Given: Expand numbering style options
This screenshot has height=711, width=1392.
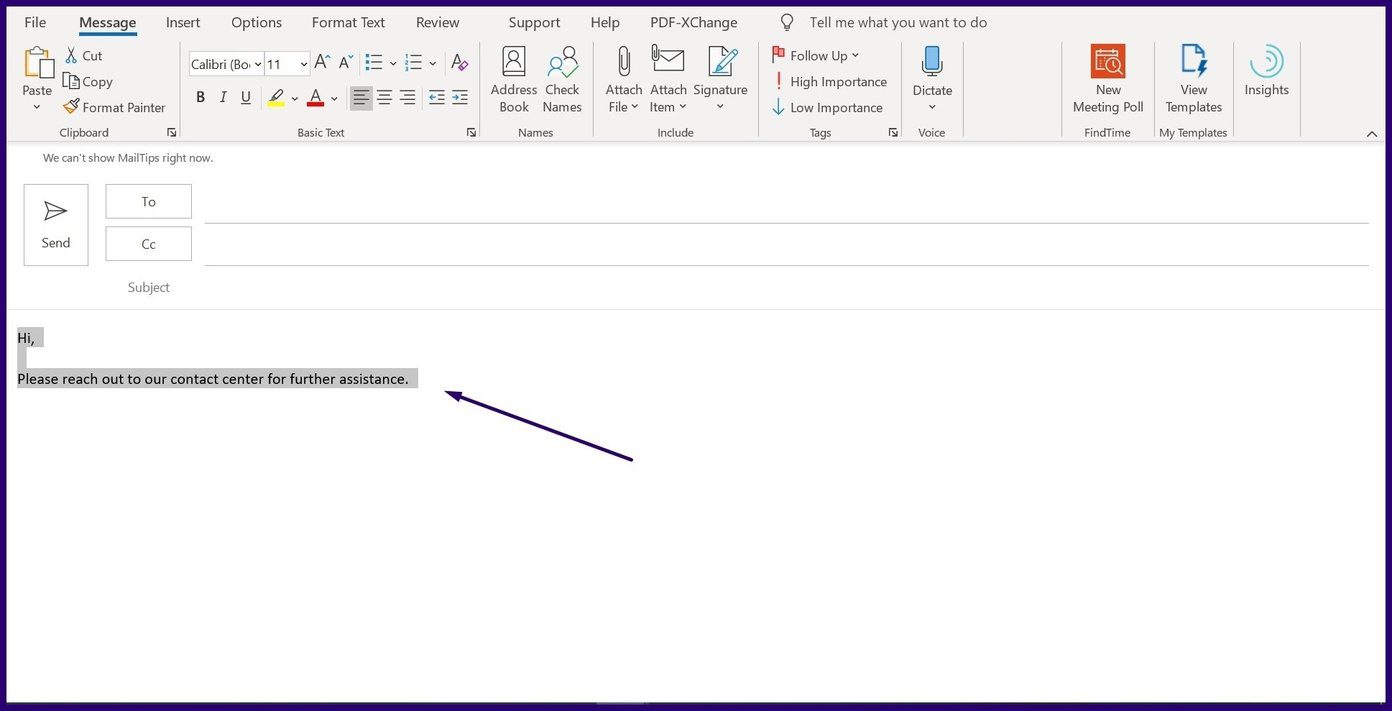Looking at the screenshot, I should tap(433, 64).
